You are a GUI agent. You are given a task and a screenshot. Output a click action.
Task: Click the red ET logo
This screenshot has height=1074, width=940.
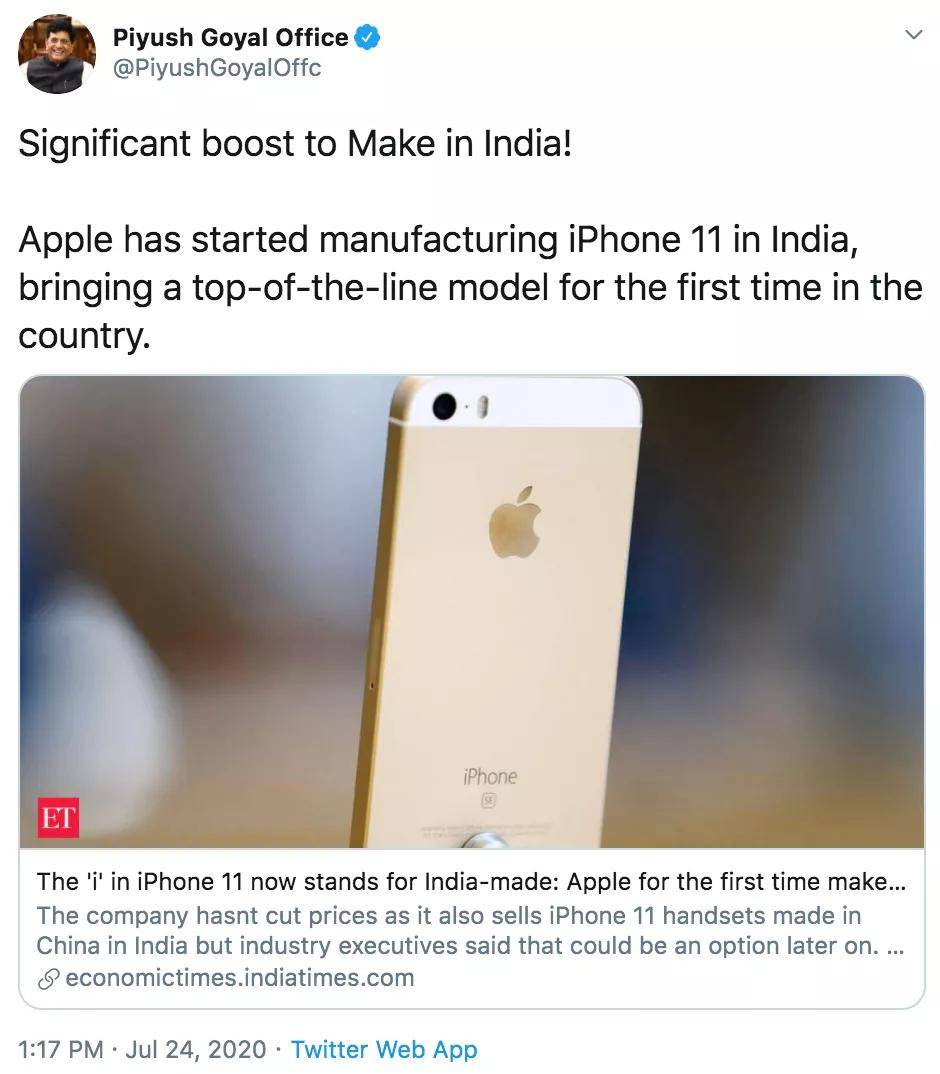(x=58, y=817)
